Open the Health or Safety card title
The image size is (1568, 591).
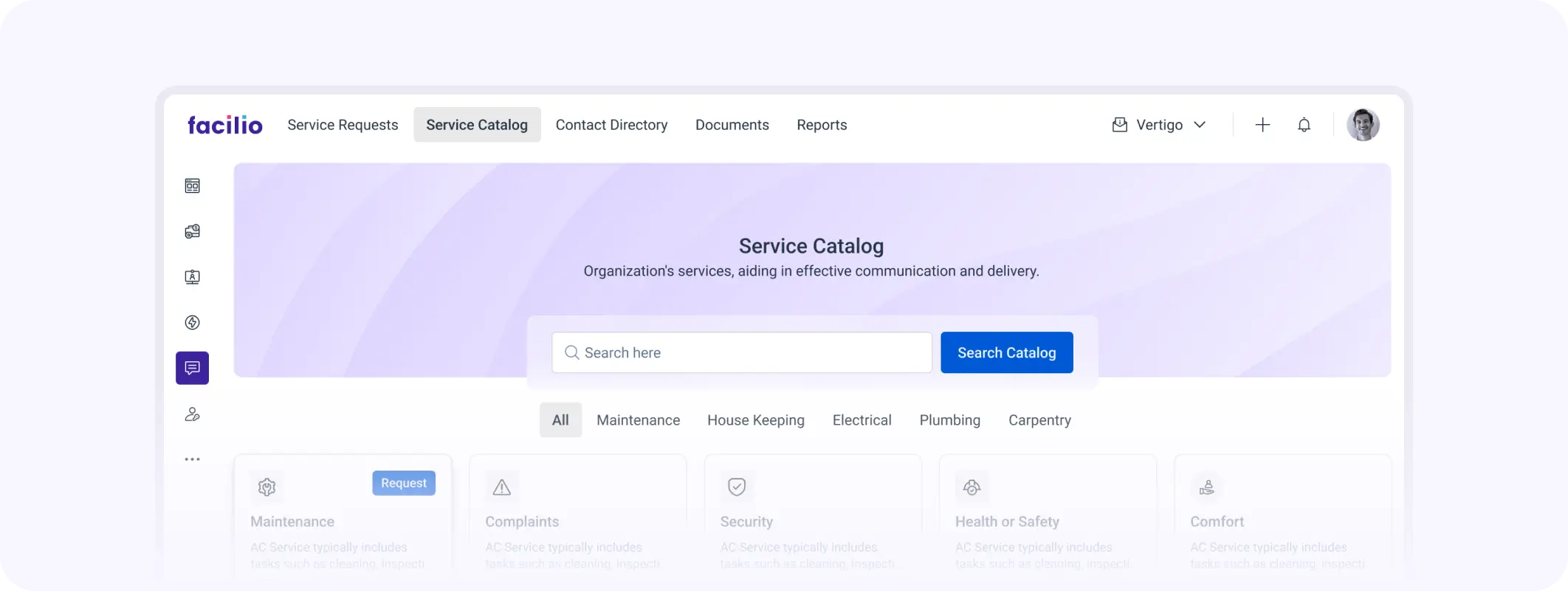[x=1007, y=522]
